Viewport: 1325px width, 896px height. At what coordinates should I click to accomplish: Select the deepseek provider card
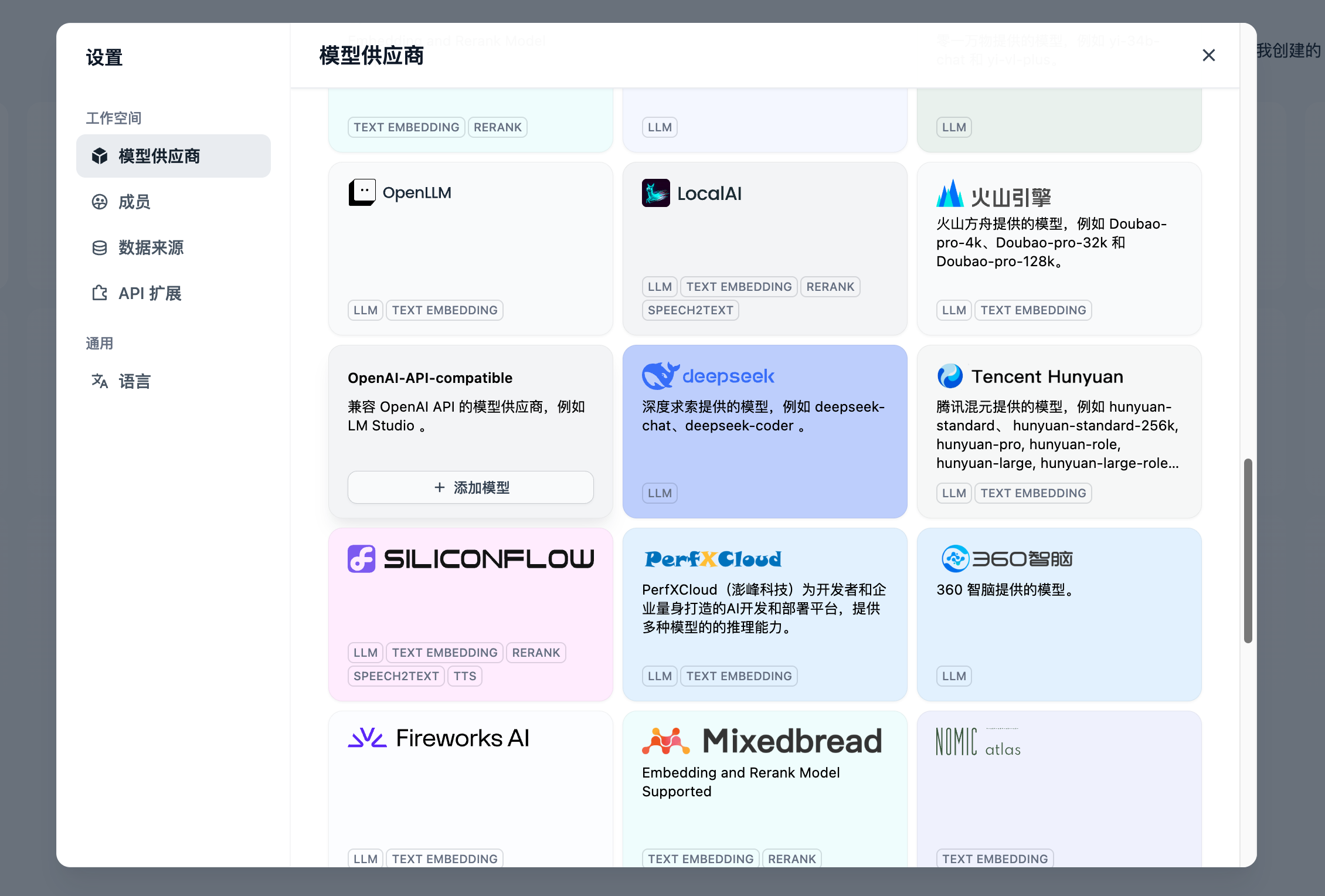[765, 432]
